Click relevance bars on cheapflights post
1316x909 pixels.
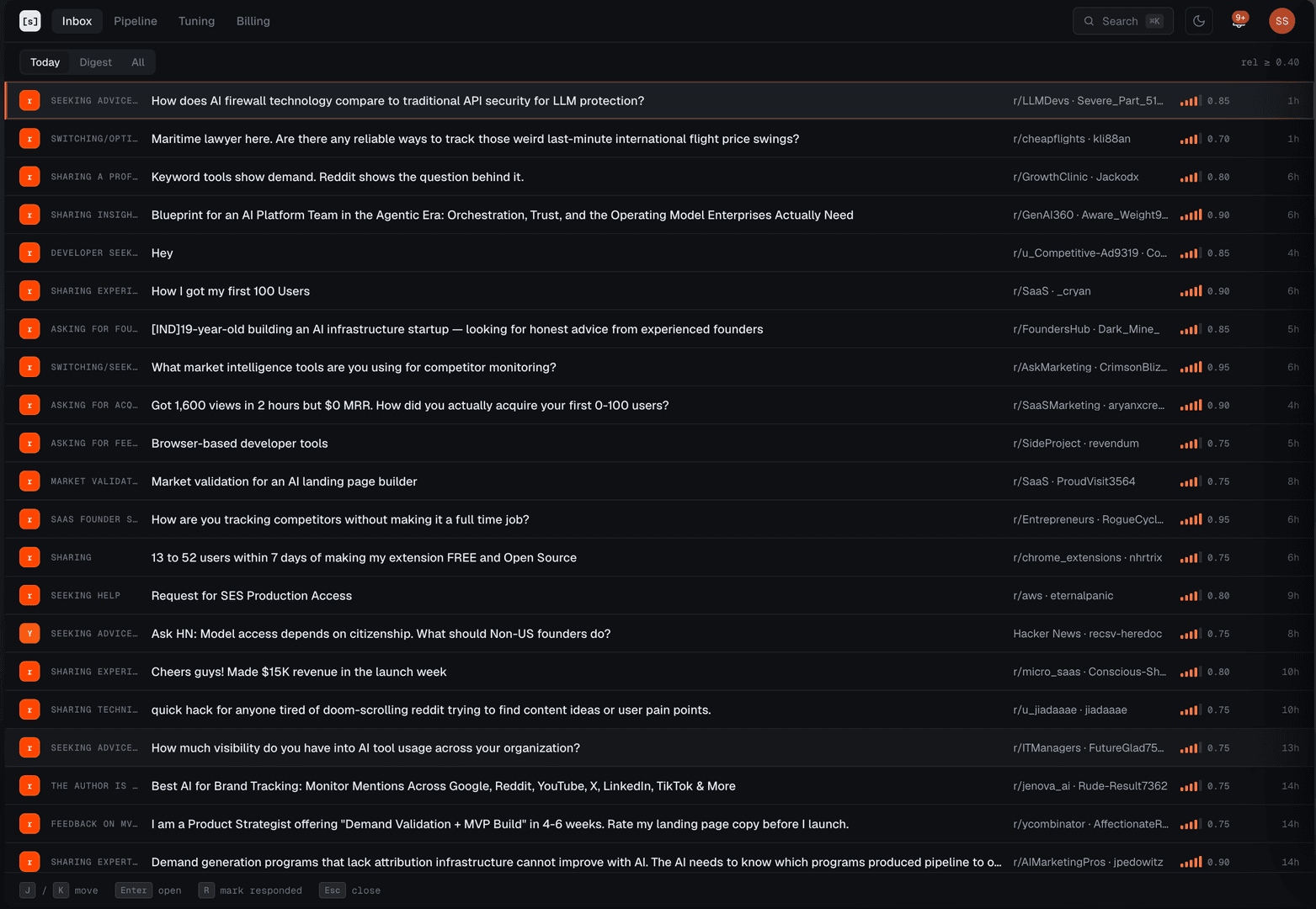pos(1191,140)
